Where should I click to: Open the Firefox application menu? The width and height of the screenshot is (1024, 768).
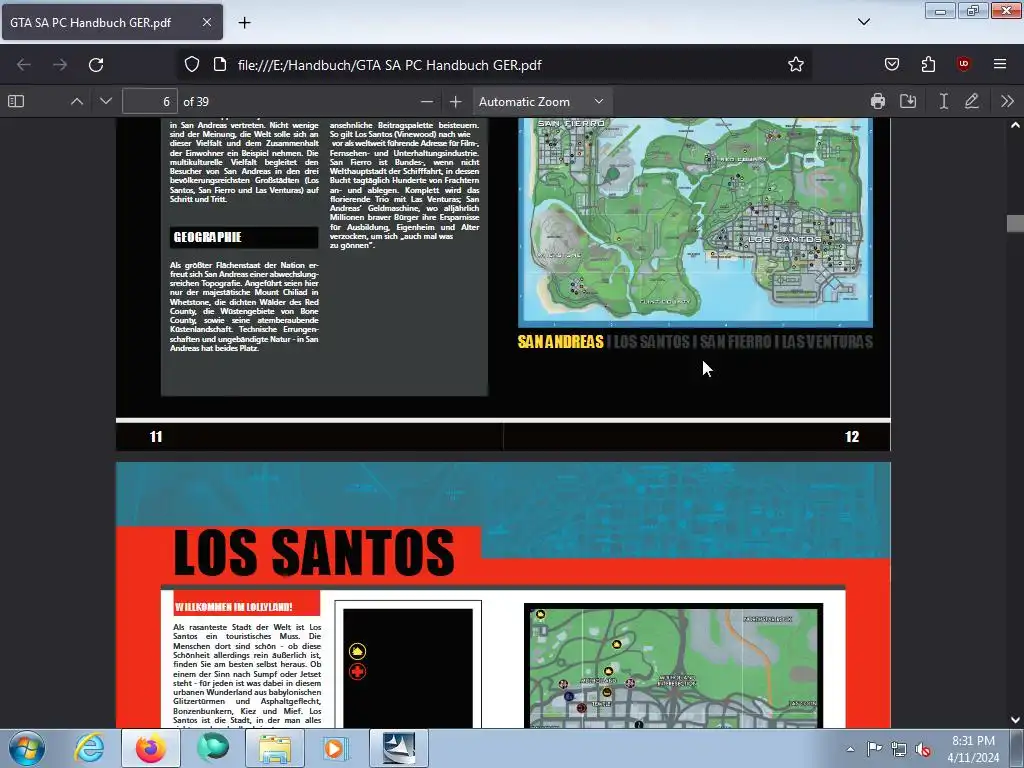1000,64
